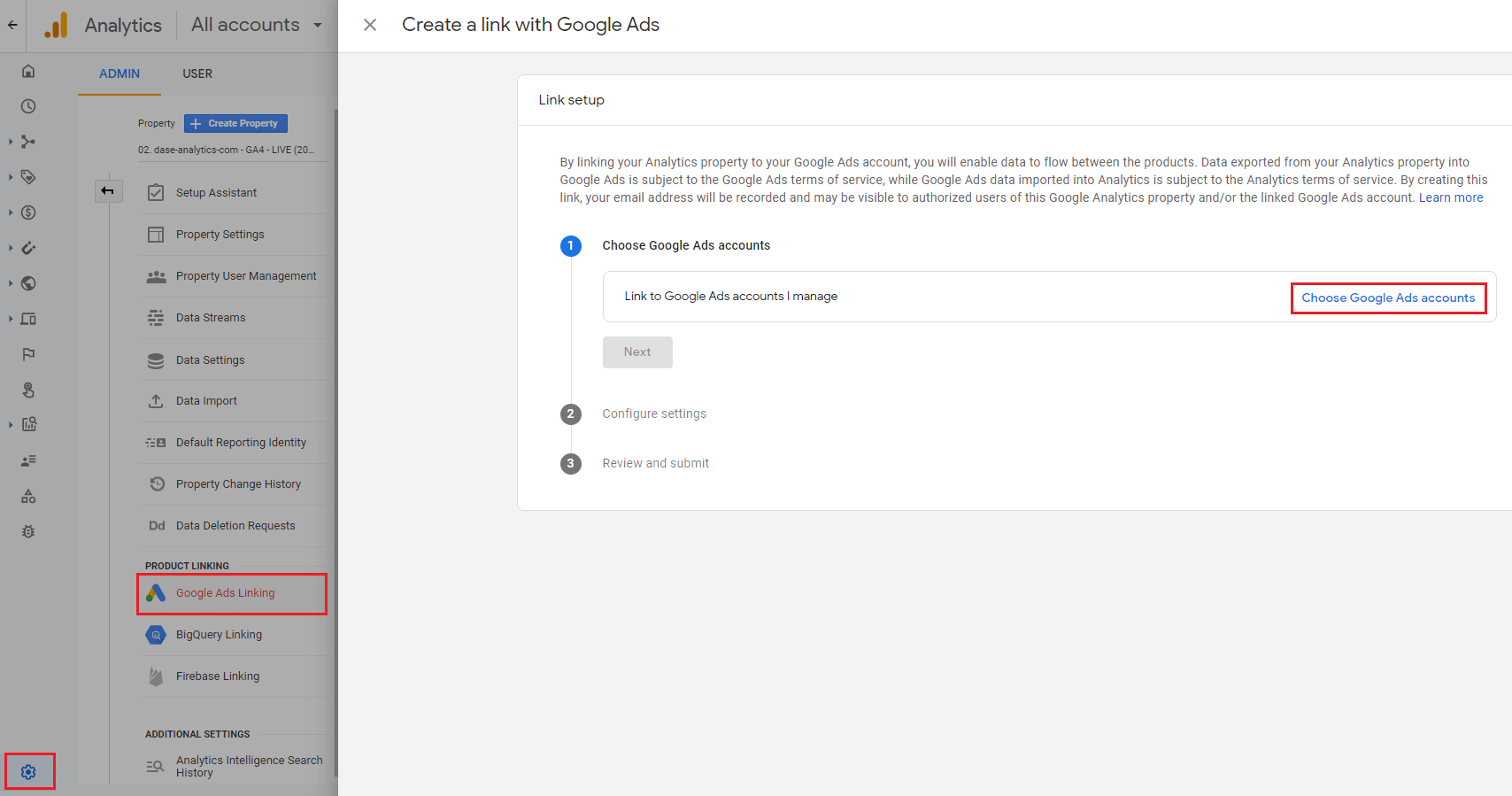1512x796 pixels.
Task: Expand the Tech devices sidebar arrow
Action: (11, 319)
